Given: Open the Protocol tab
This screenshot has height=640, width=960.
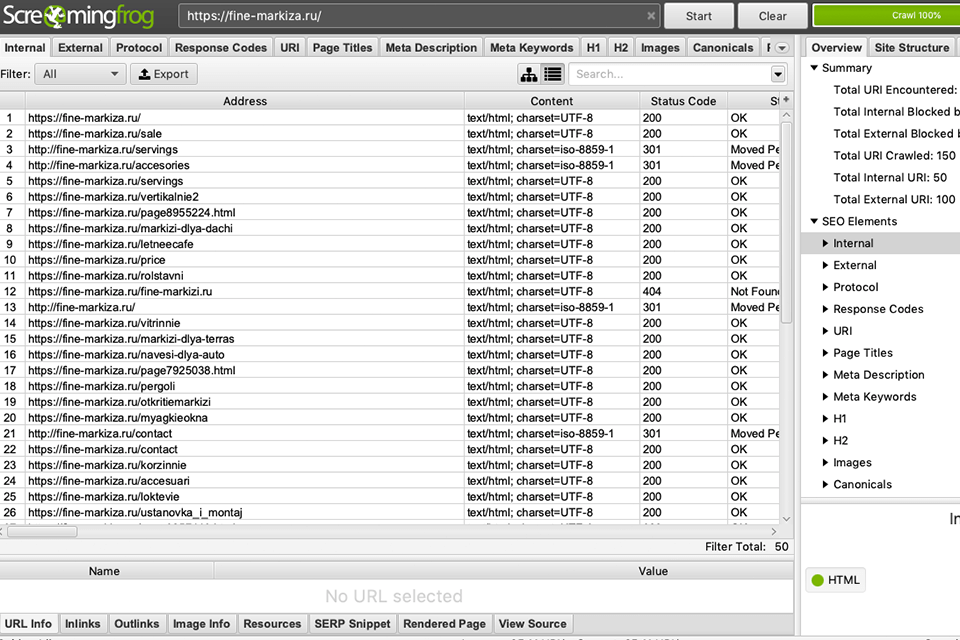Looking at the screenshot, I should point(139,48).
